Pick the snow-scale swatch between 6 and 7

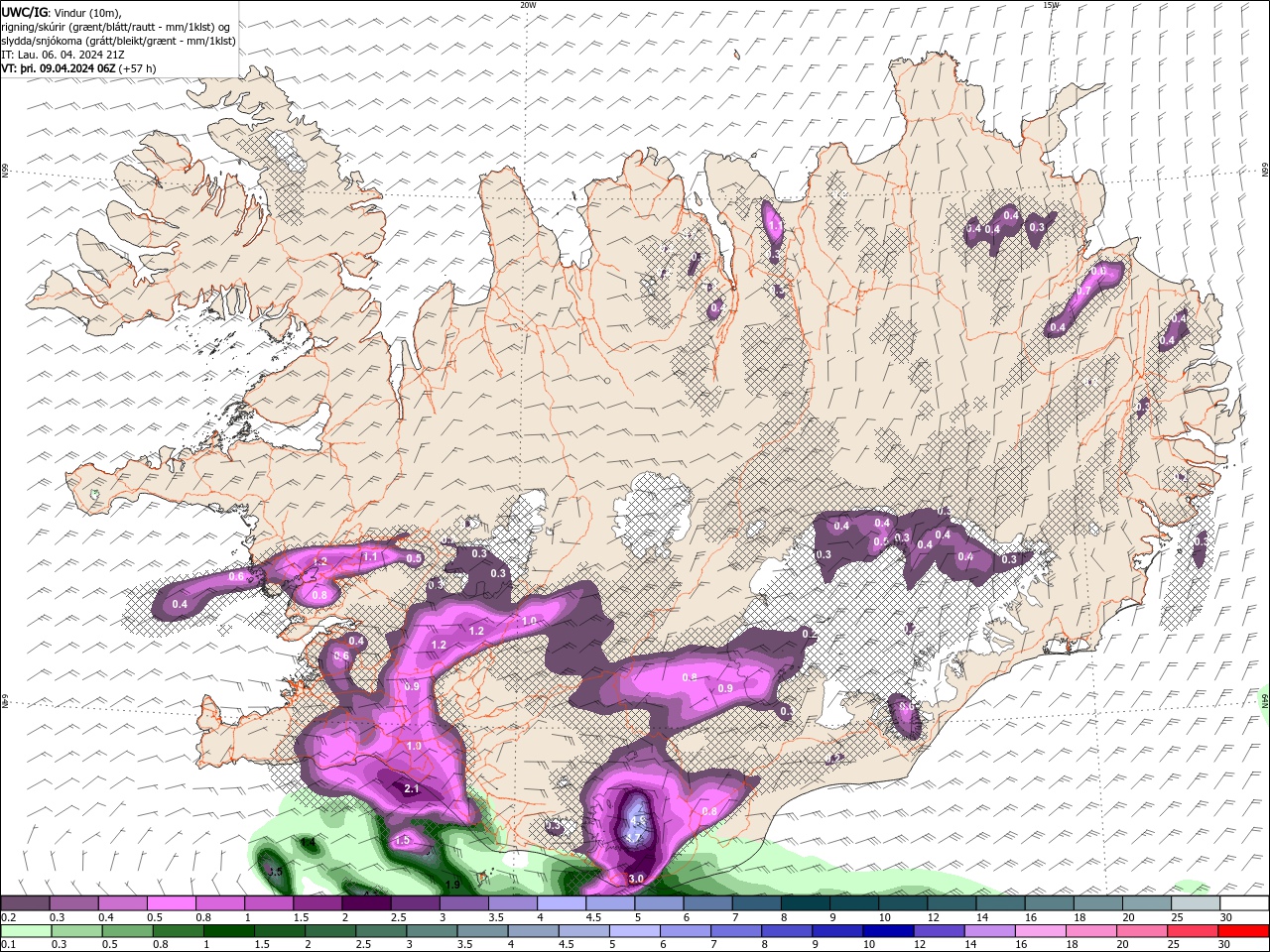[x=707, y=903]
